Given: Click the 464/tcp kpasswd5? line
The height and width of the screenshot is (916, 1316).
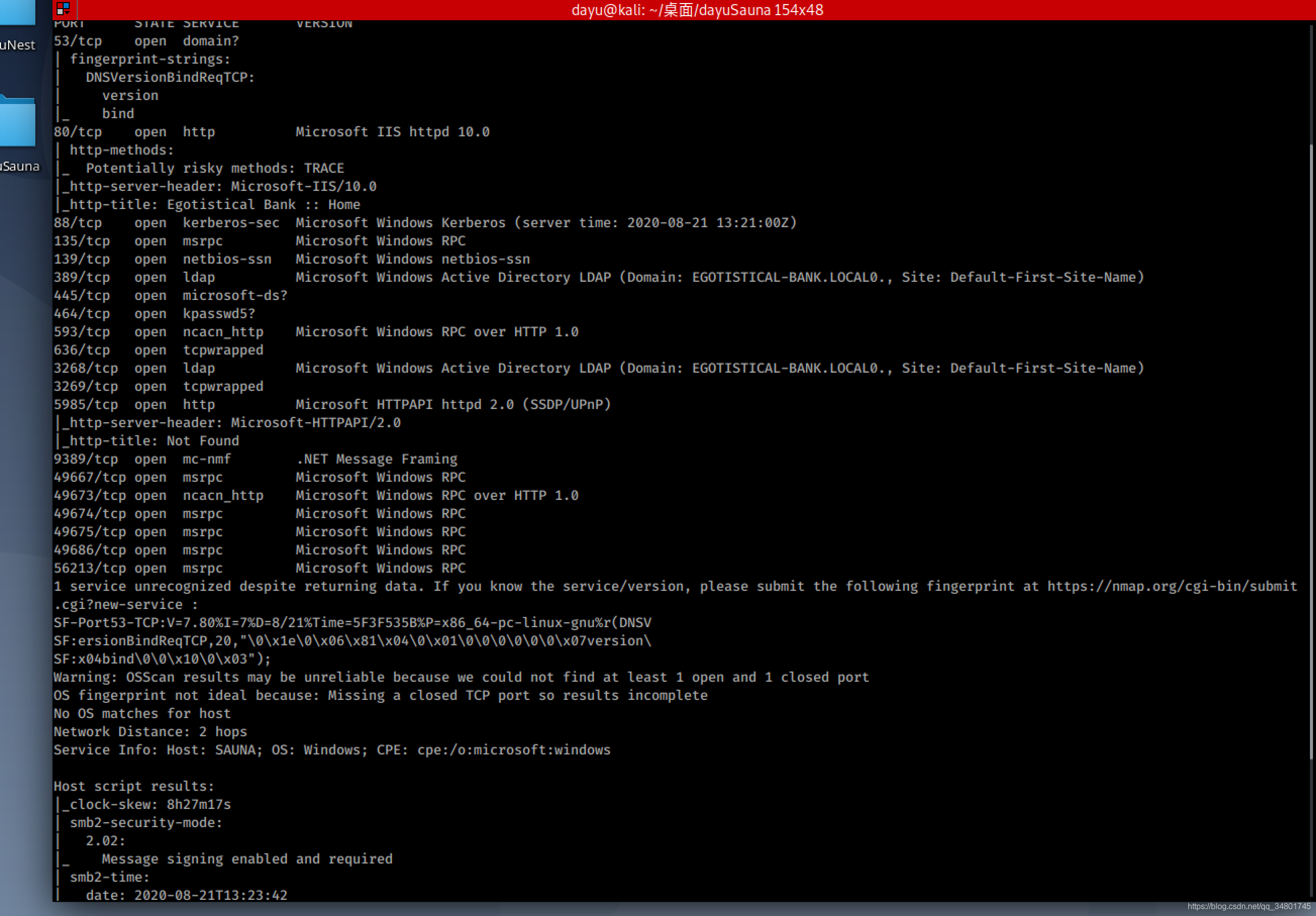Looking at the screenshot, I should [154, 314].
